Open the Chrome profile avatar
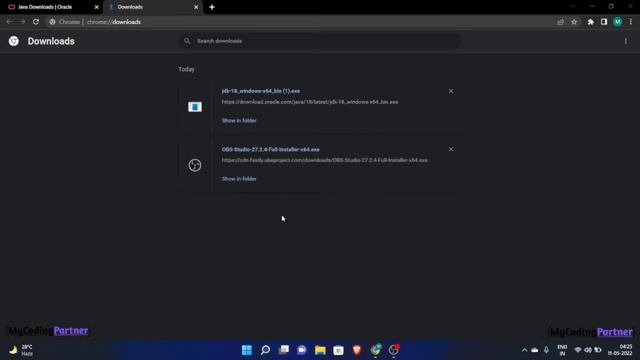640x360 pixels. pyautogui.click(x=618, y=22)
